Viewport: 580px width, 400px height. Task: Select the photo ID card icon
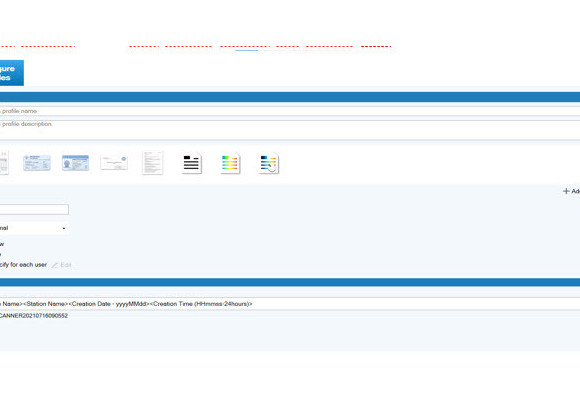coord(75,163)
